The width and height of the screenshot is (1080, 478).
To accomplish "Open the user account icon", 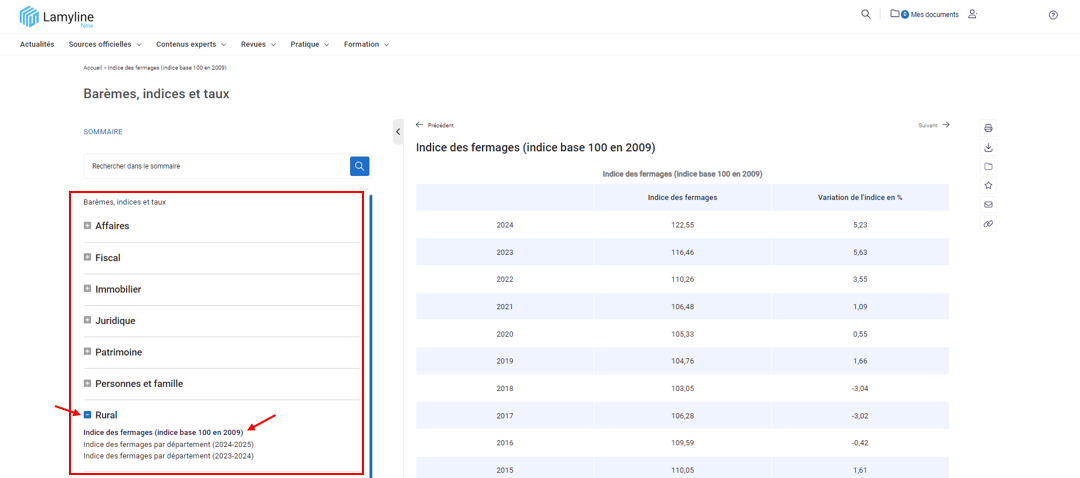I will click(972, 14).
